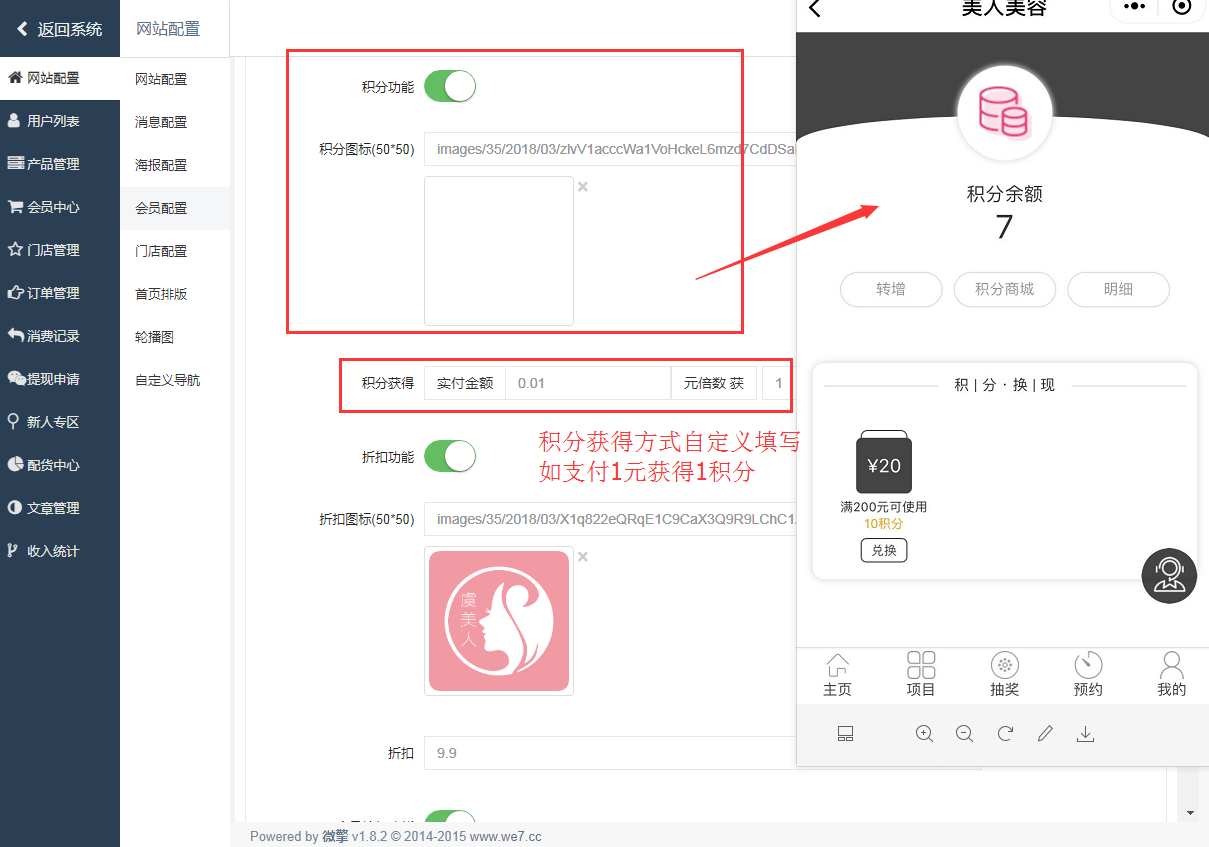Screen dimensions: 1209x847
Task: Click the pencil edit icon
Action: pyautogui.click(x=1045, y=734)
